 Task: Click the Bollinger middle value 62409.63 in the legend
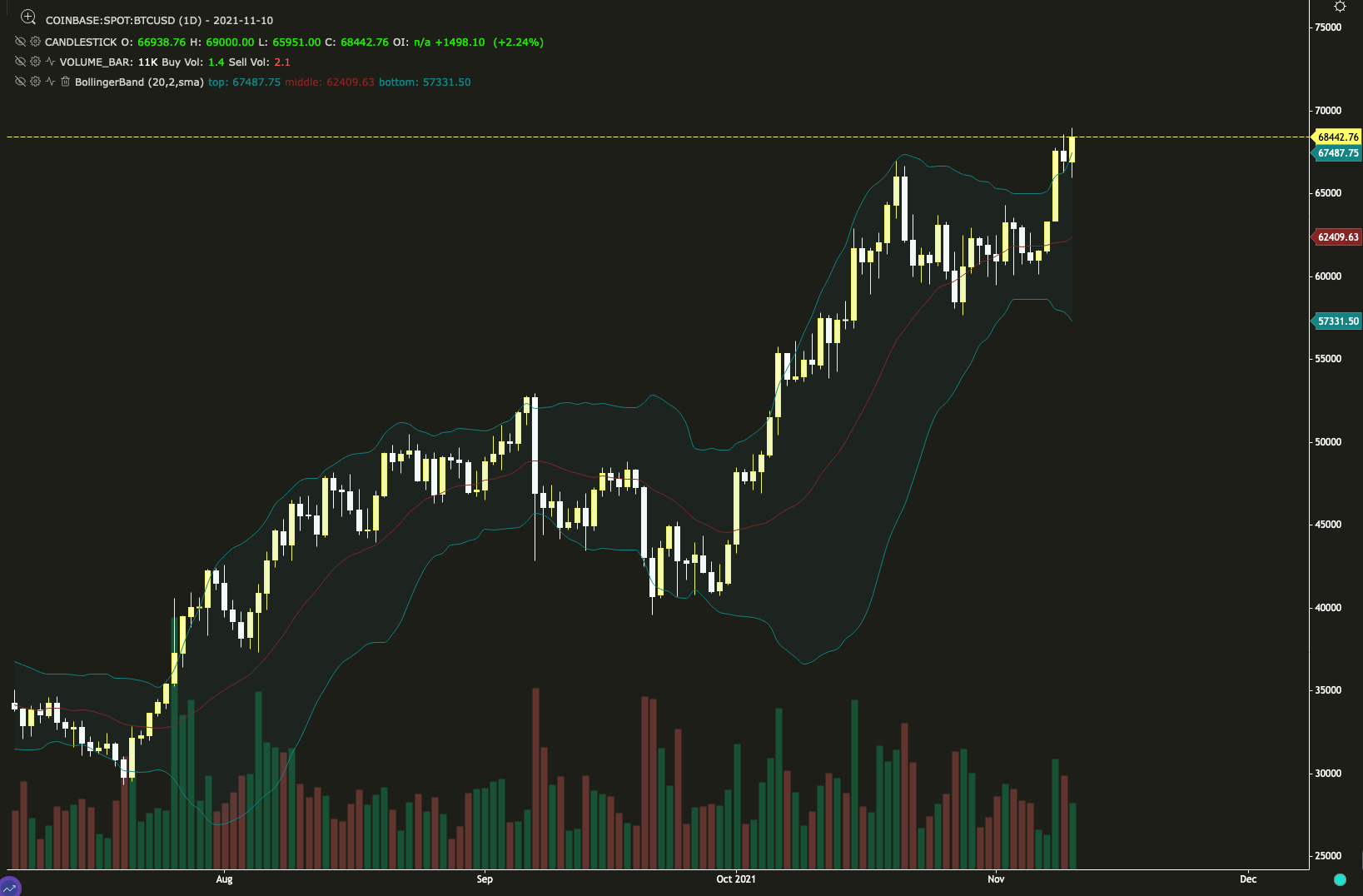coord(351,82)
